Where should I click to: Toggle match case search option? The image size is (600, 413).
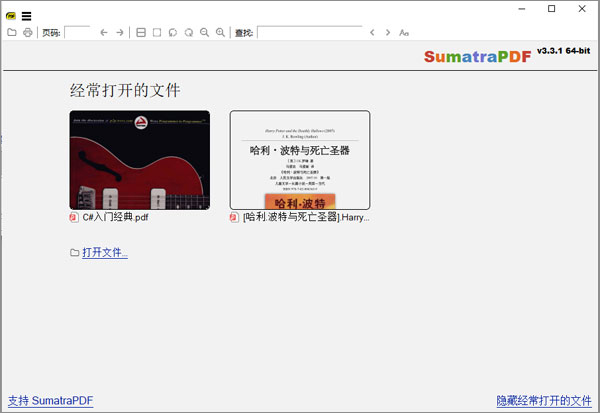click(404, 33)
